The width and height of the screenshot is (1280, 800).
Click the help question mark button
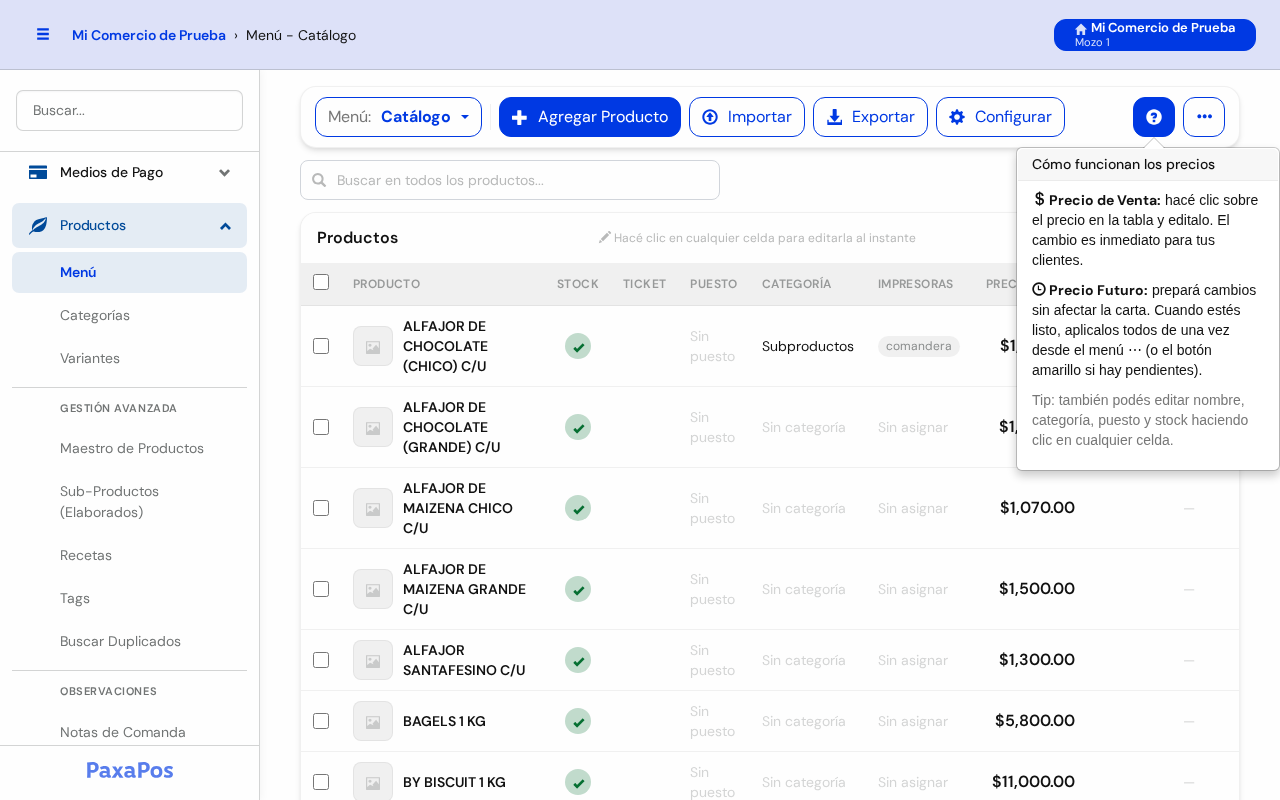pyautogui.click(x=1153, y=117)
